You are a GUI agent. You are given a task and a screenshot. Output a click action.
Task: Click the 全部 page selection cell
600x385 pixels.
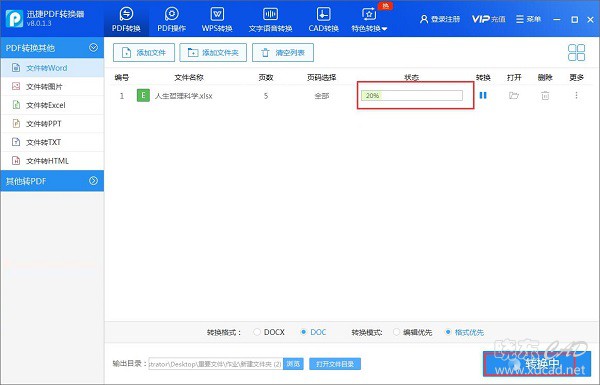(322, 96)
